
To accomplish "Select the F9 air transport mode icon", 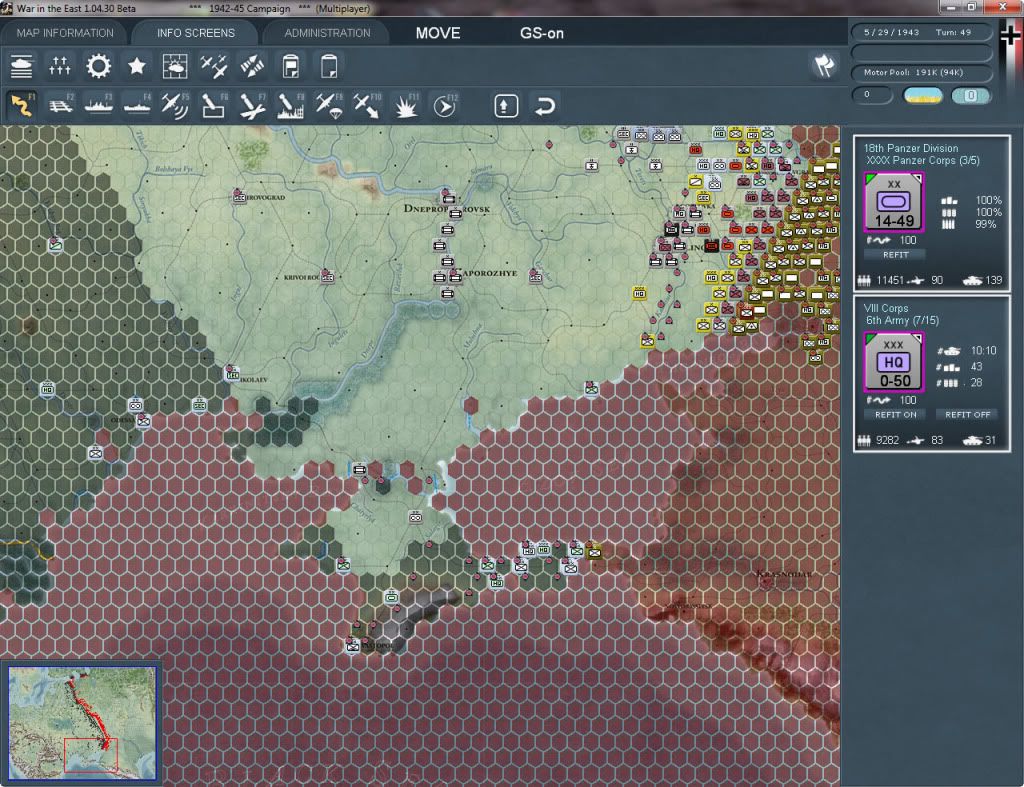I will tap(328, 105).
